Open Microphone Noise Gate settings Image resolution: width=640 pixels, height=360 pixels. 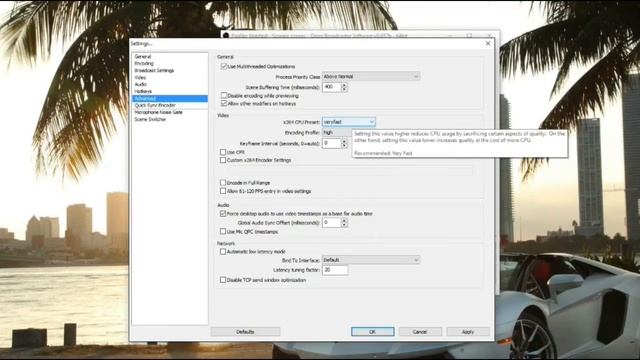pos(159,112)
